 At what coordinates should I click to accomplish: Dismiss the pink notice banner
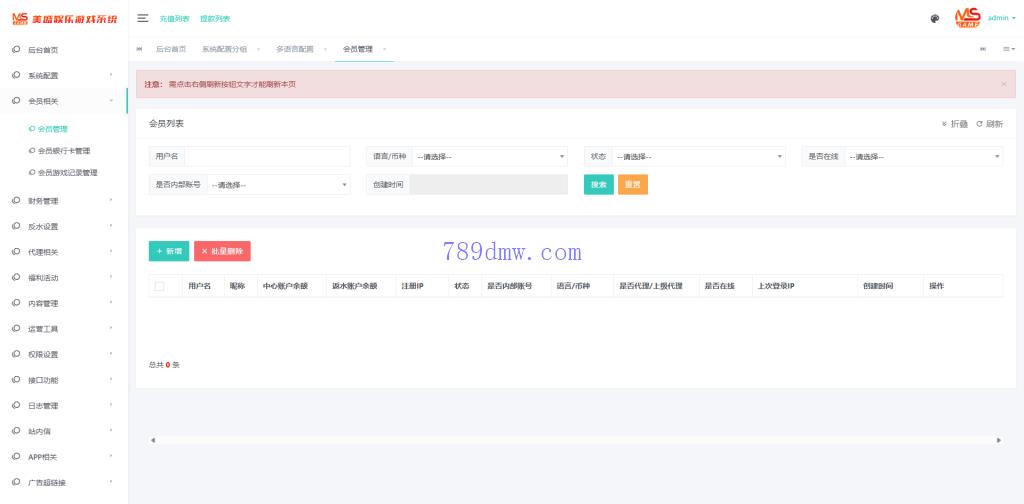pos(1004,84)
